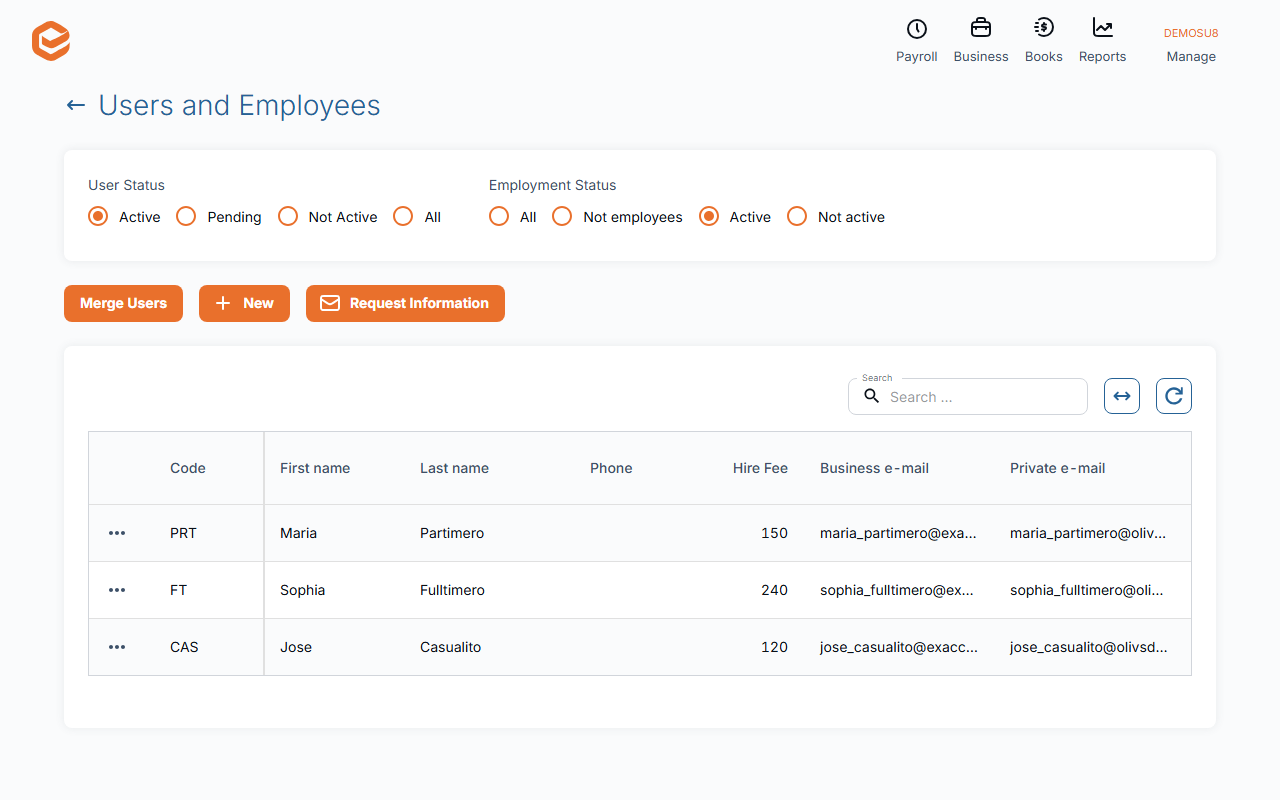The width and height of the screenshot is (1280, 800).
Task: Click the Merge Users button
Action: pos(123,303)
